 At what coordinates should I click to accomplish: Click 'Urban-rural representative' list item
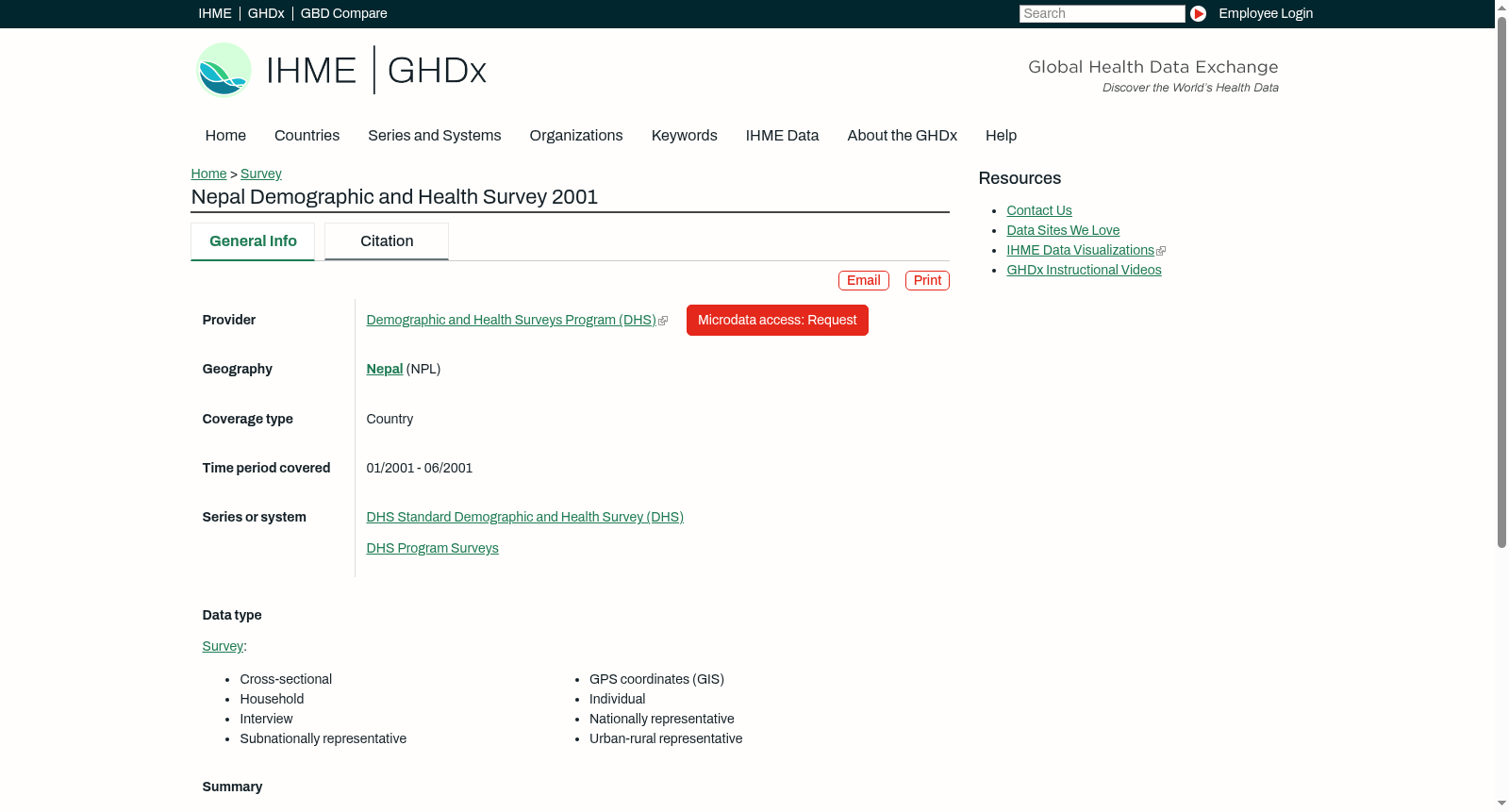tap(666, 738)
